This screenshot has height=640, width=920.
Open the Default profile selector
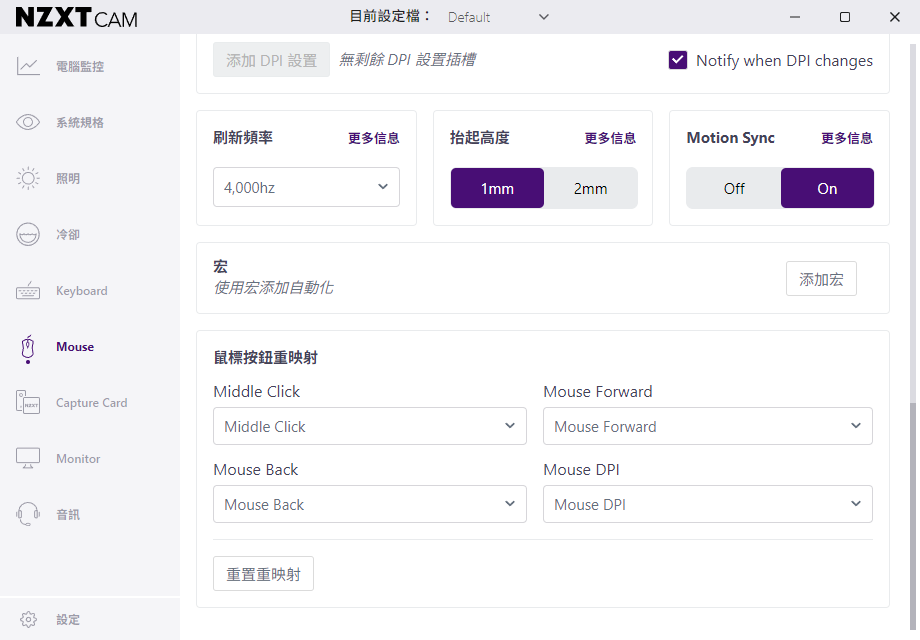[x=498, y=17]
